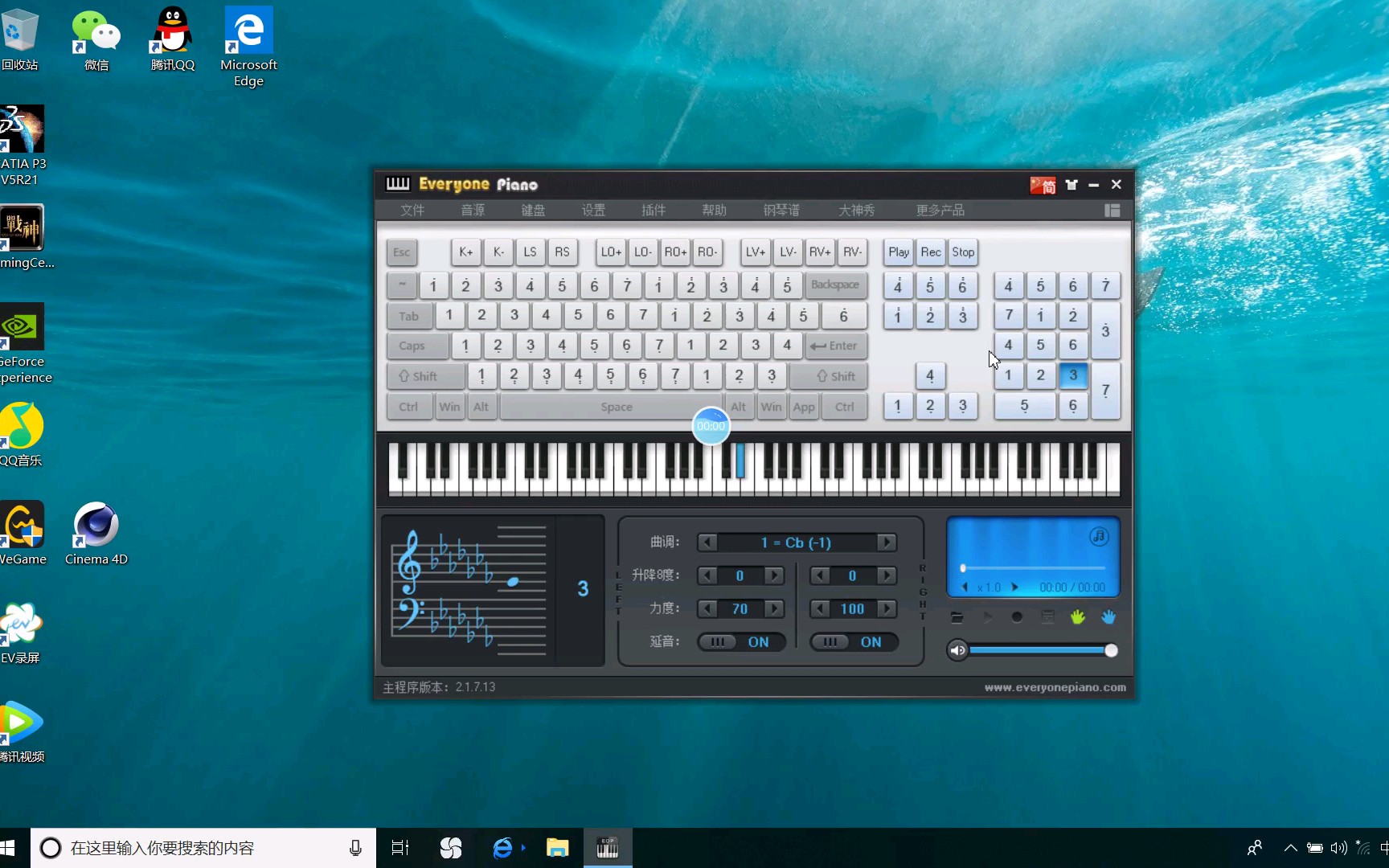Click the Enter key on virtual keyboard

(x=835, y=346)
